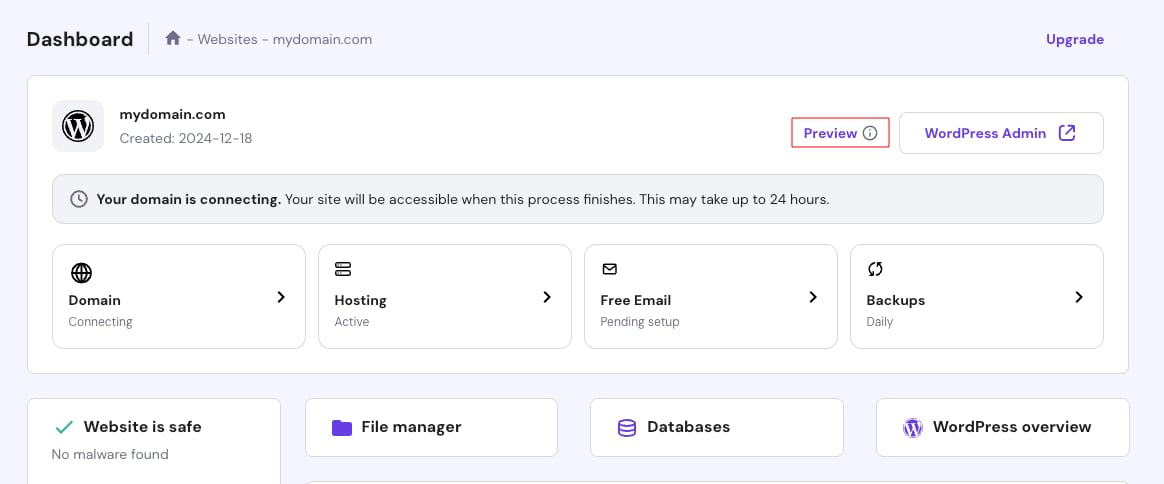Click the purple folder icon for File manager

pos(342,428)
